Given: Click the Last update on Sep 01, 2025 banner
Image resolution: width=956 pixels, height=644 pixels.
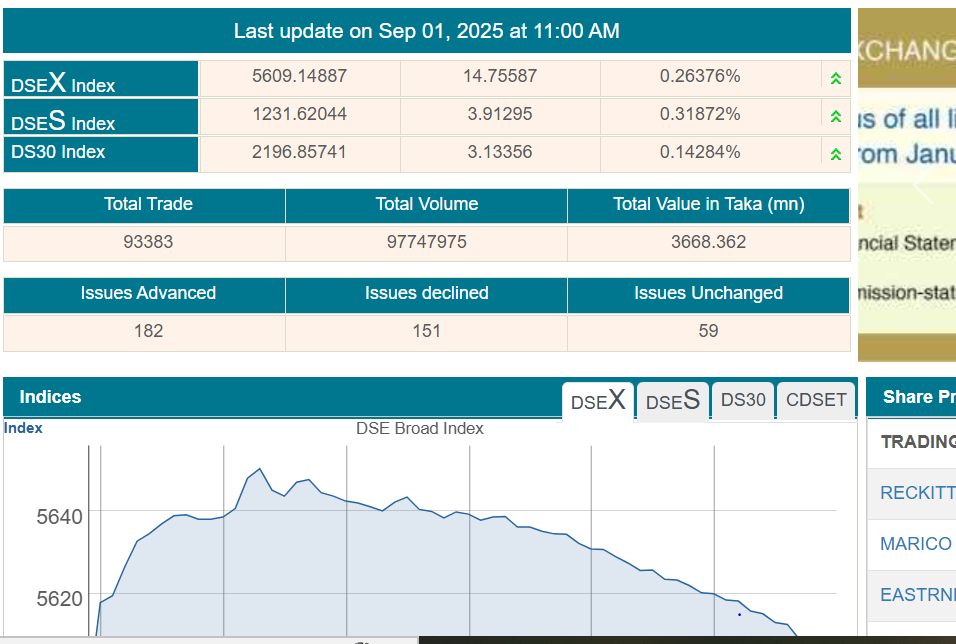Looking at the screenshot, I should [x=427, y=31].
